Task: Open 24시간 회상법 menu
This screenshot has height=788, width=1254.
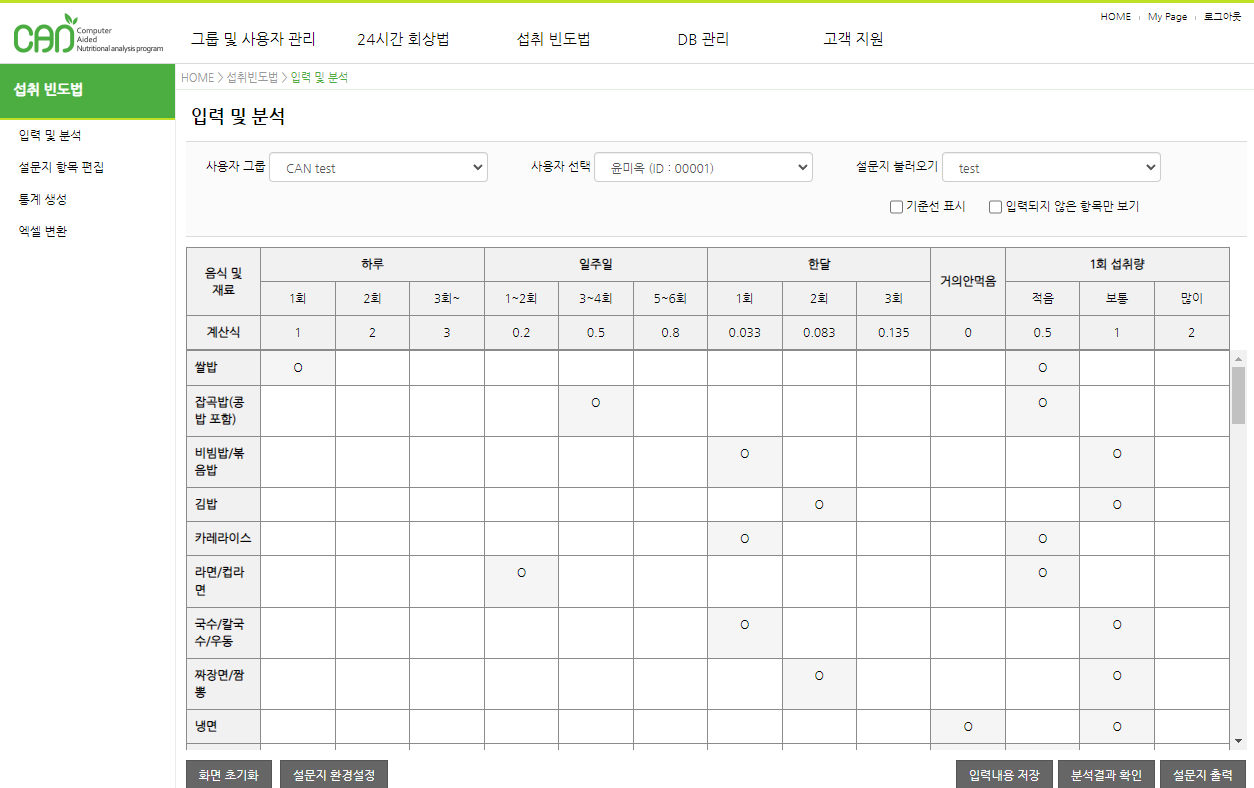Action: click(403, 40)
